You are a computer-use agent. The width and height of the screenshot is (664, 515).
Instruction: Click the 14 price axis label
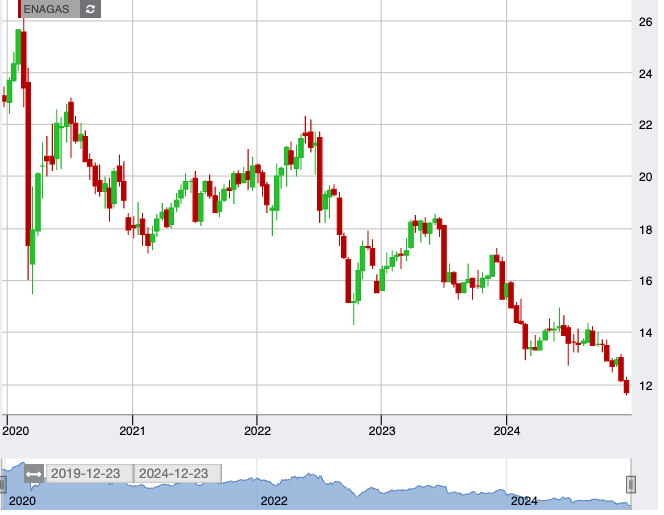[x=645, y=333]
